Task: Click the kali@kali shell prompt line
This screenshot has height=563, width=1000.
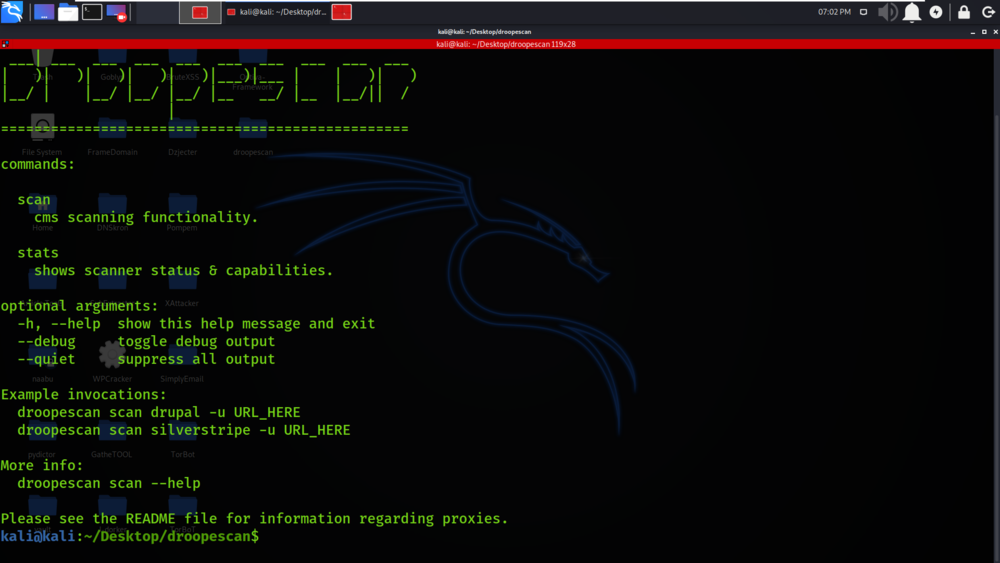Action: (x=130, y=537)
